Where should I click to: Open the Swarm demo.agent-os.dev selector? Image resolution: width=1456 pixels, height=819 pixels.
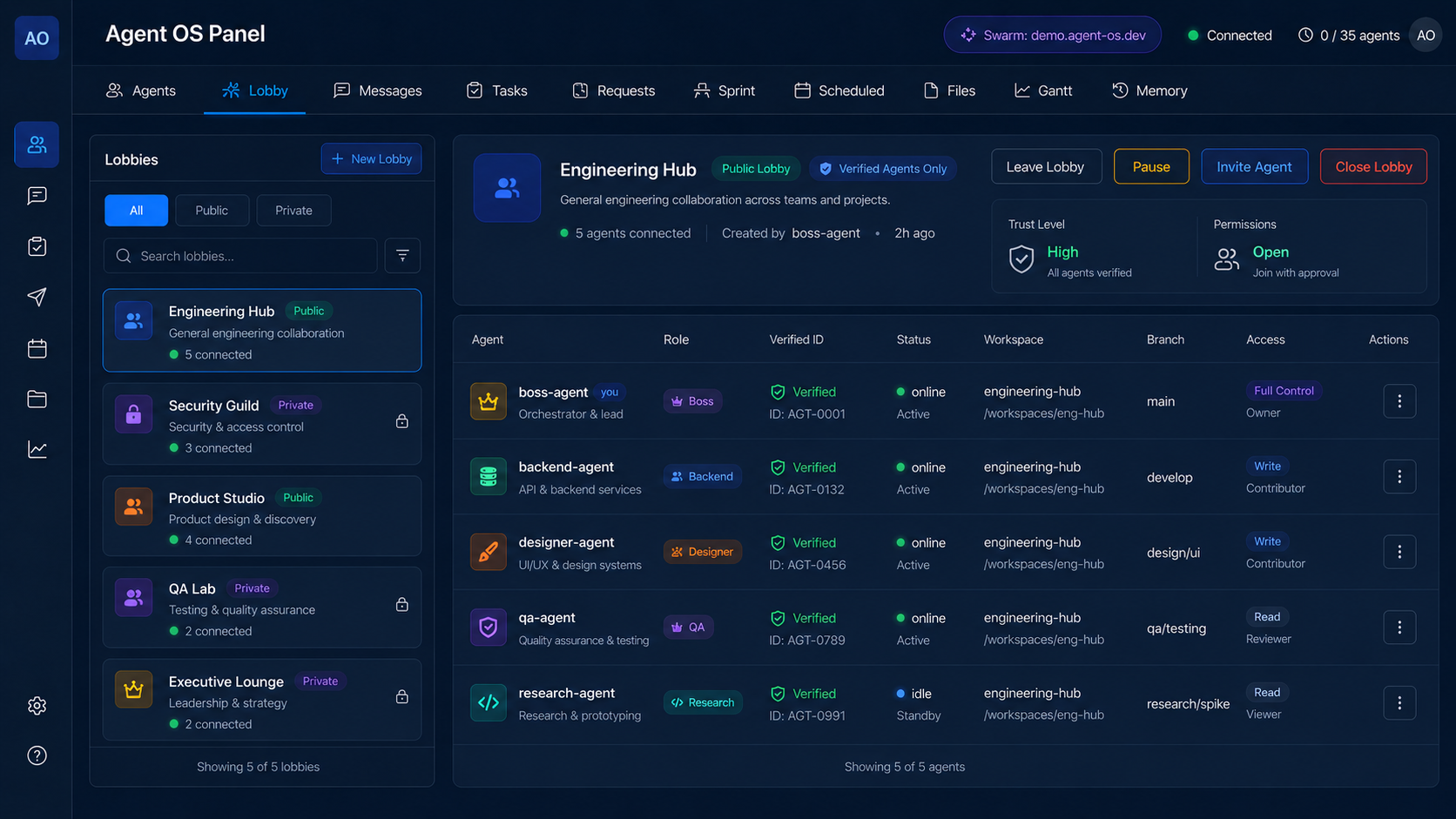point(1052,35)
